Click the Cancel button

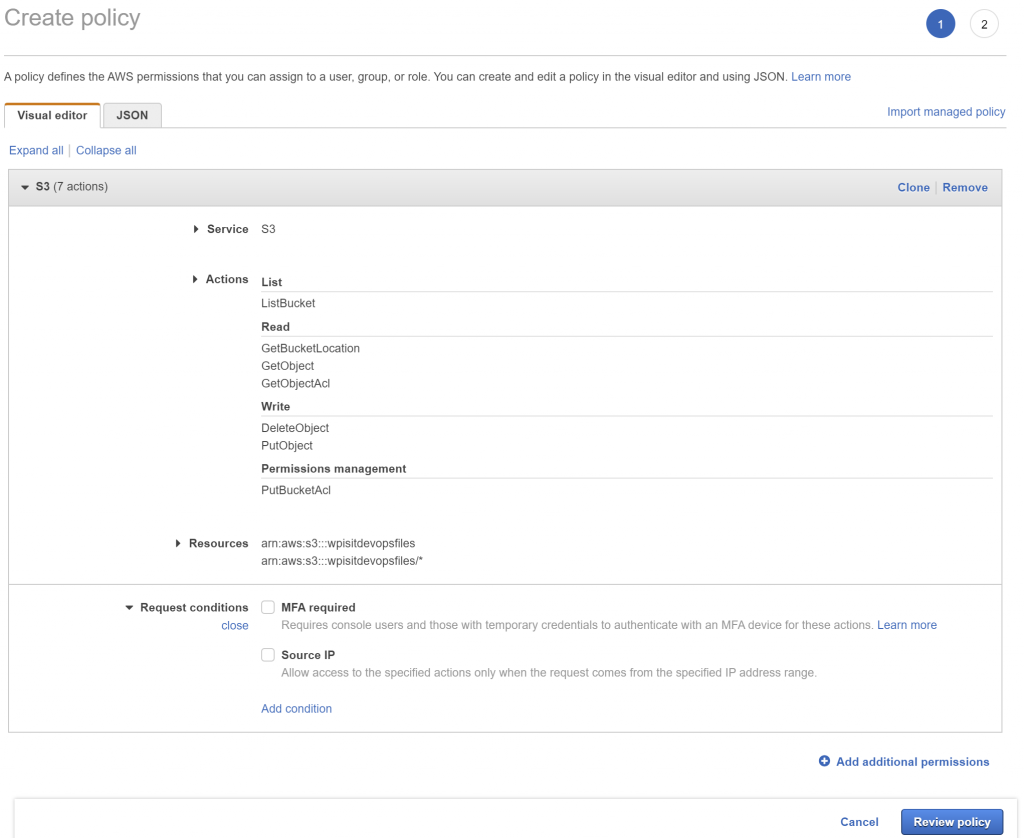(859, 822)
